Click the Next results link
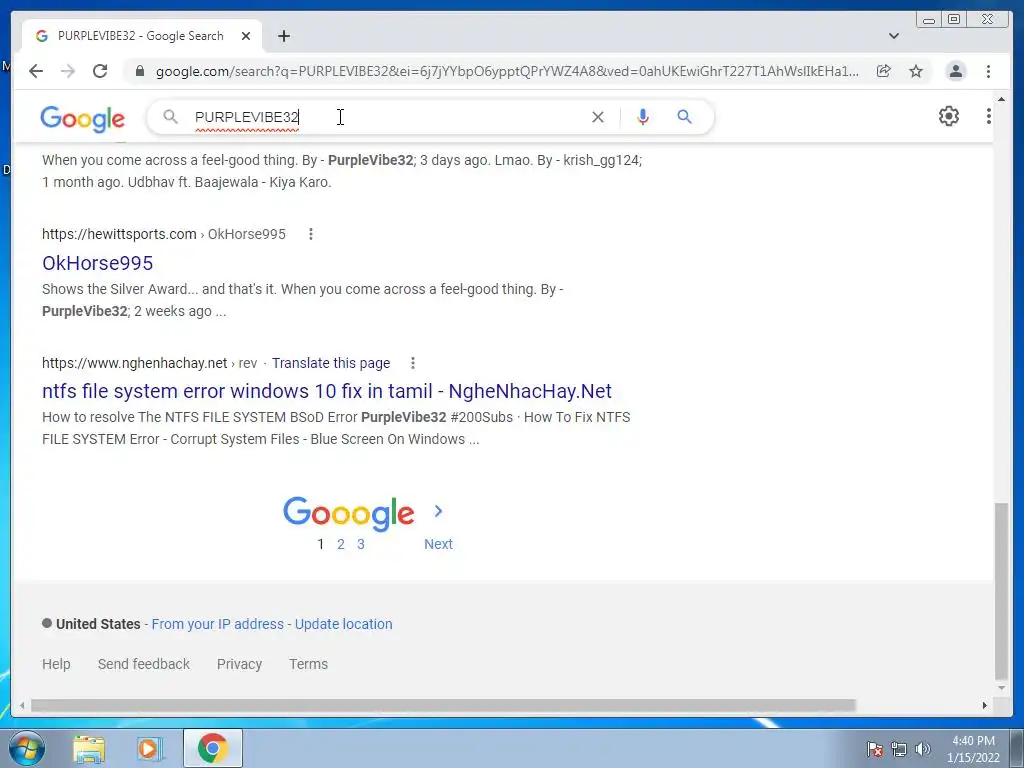The image size is (1024, 768). point(438,544)
